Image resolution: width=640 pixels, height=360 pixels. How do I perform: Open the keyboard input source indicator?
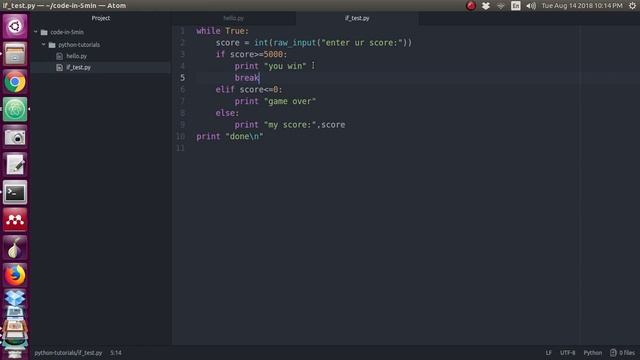tap(516, 6)
